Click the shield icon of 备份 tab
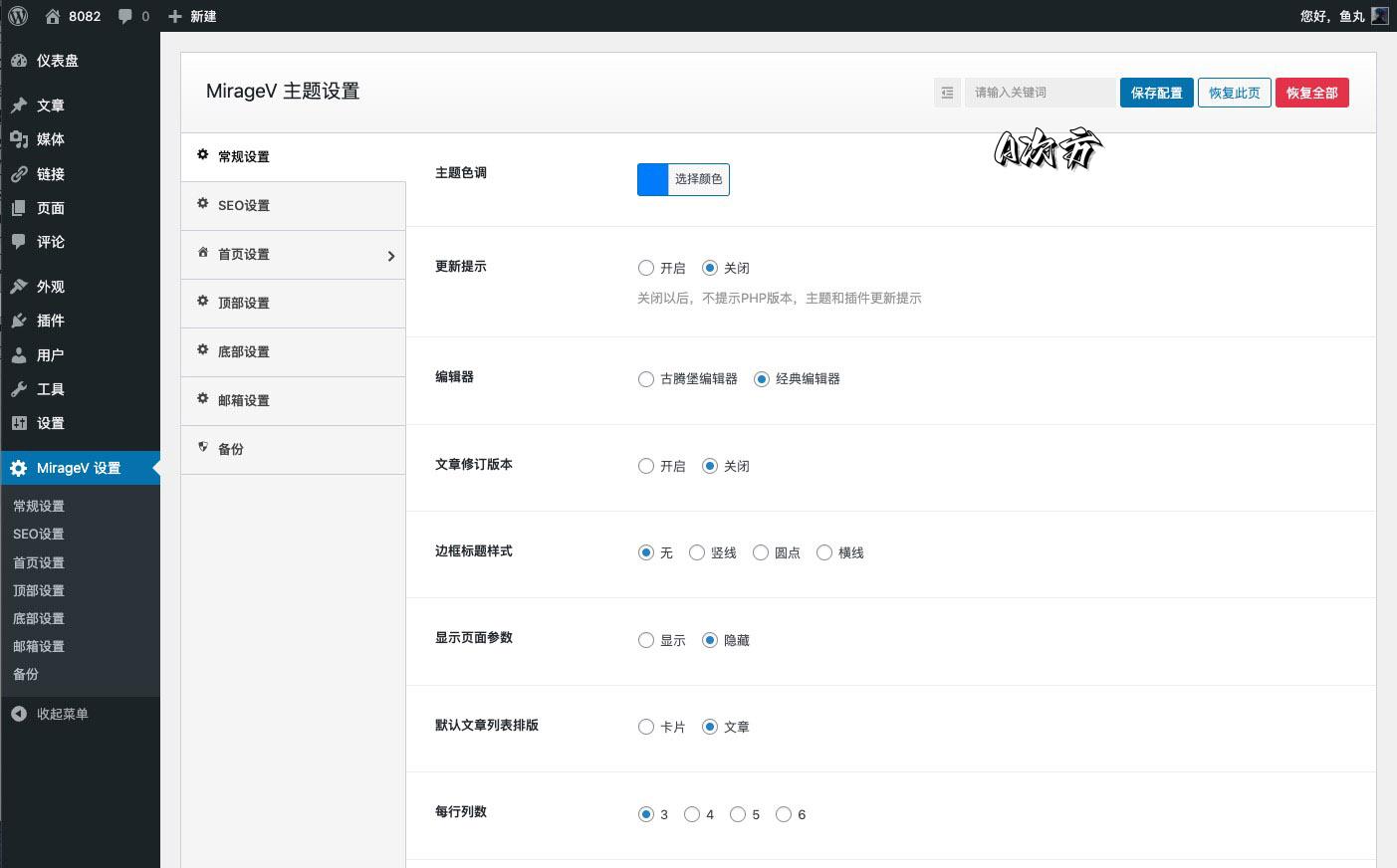The width and height of the screenshot is (1397, 868). [x=202, y=447]
